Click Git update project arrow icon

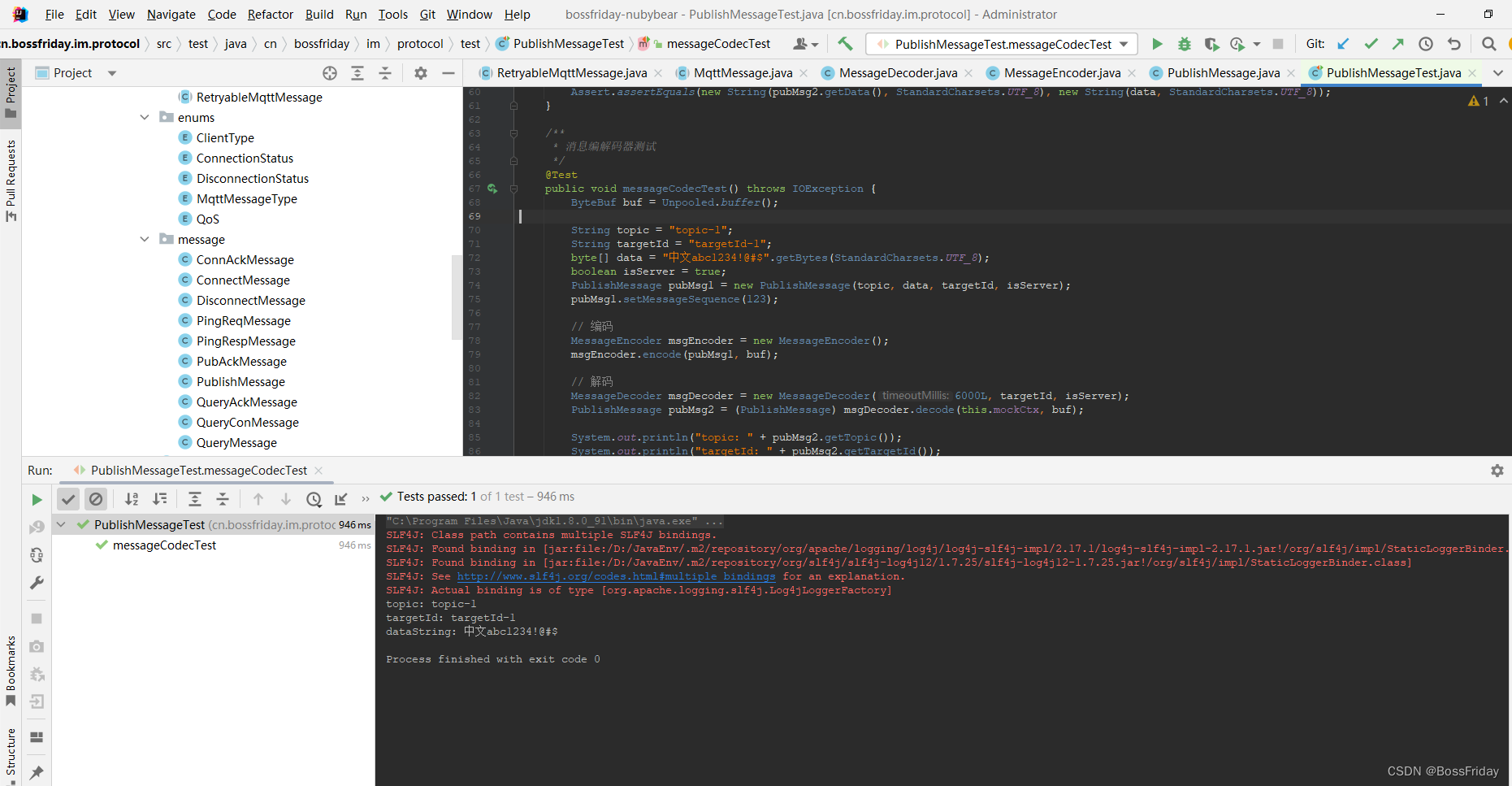[x=1344, y=44]
